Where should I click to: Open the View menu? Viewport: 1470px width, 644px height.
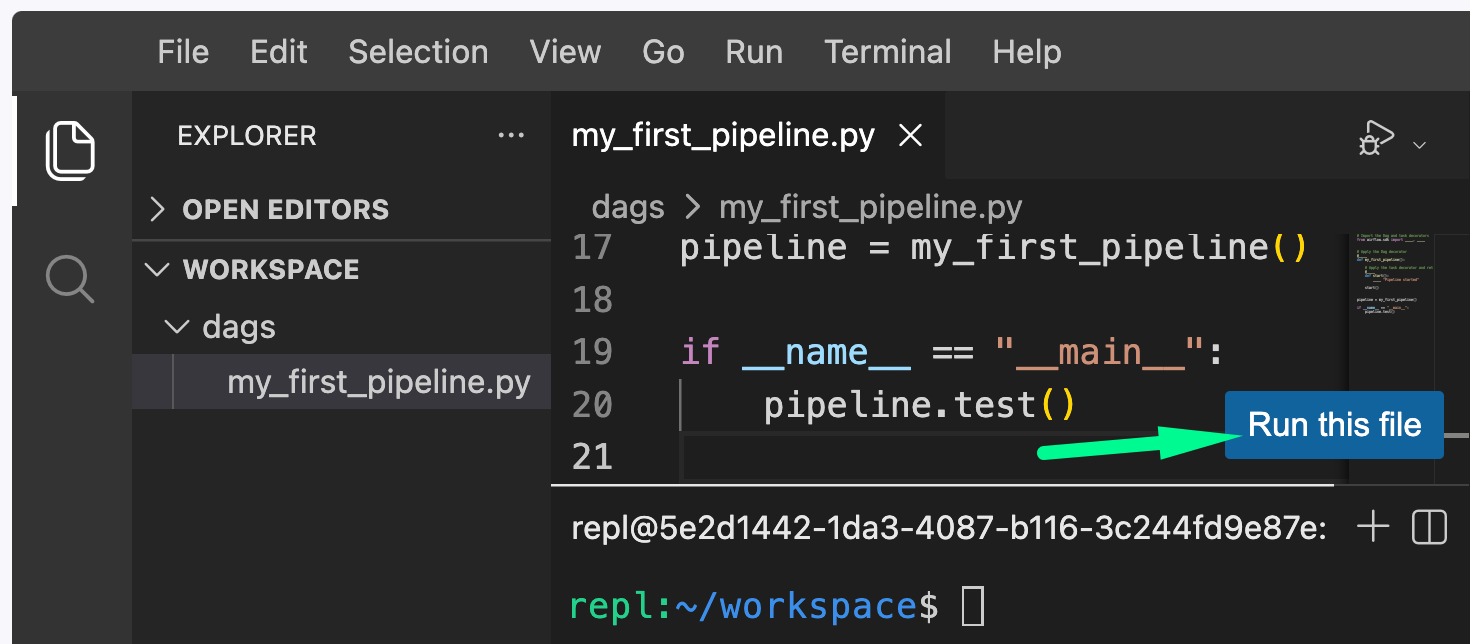pos(565,52)
